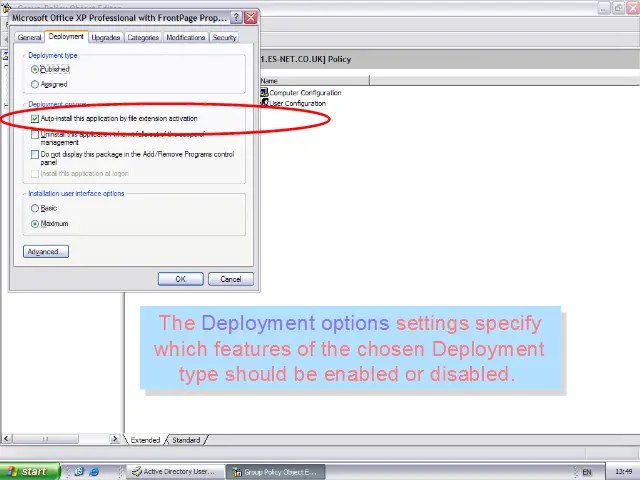The image size is (640, 480).
Task: Toggle Auto-install by file extension activation
Action: coord(35,118)
